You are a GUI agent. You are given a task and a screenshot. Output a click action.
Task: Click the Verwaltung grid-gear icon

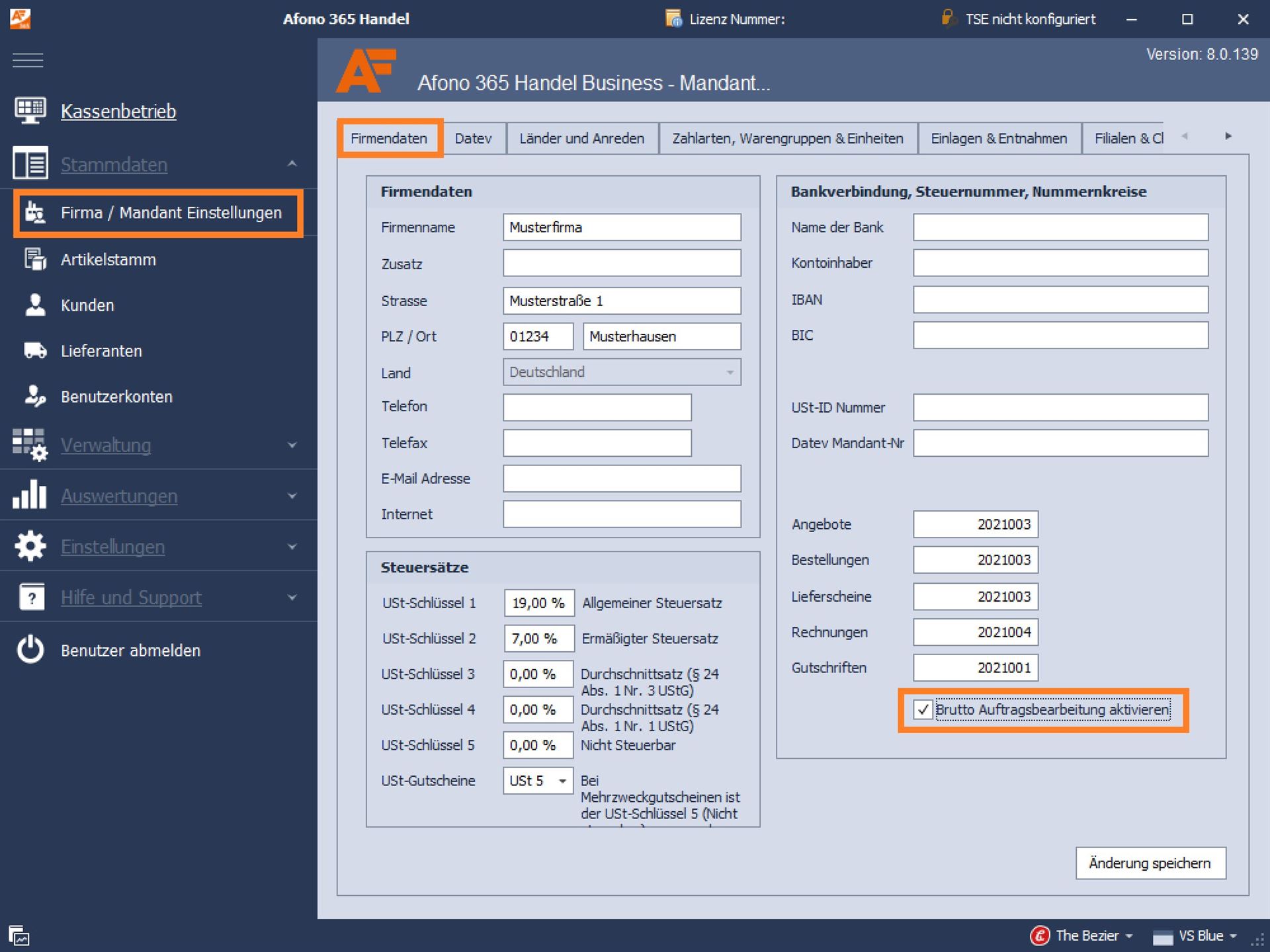click(30, 445)
